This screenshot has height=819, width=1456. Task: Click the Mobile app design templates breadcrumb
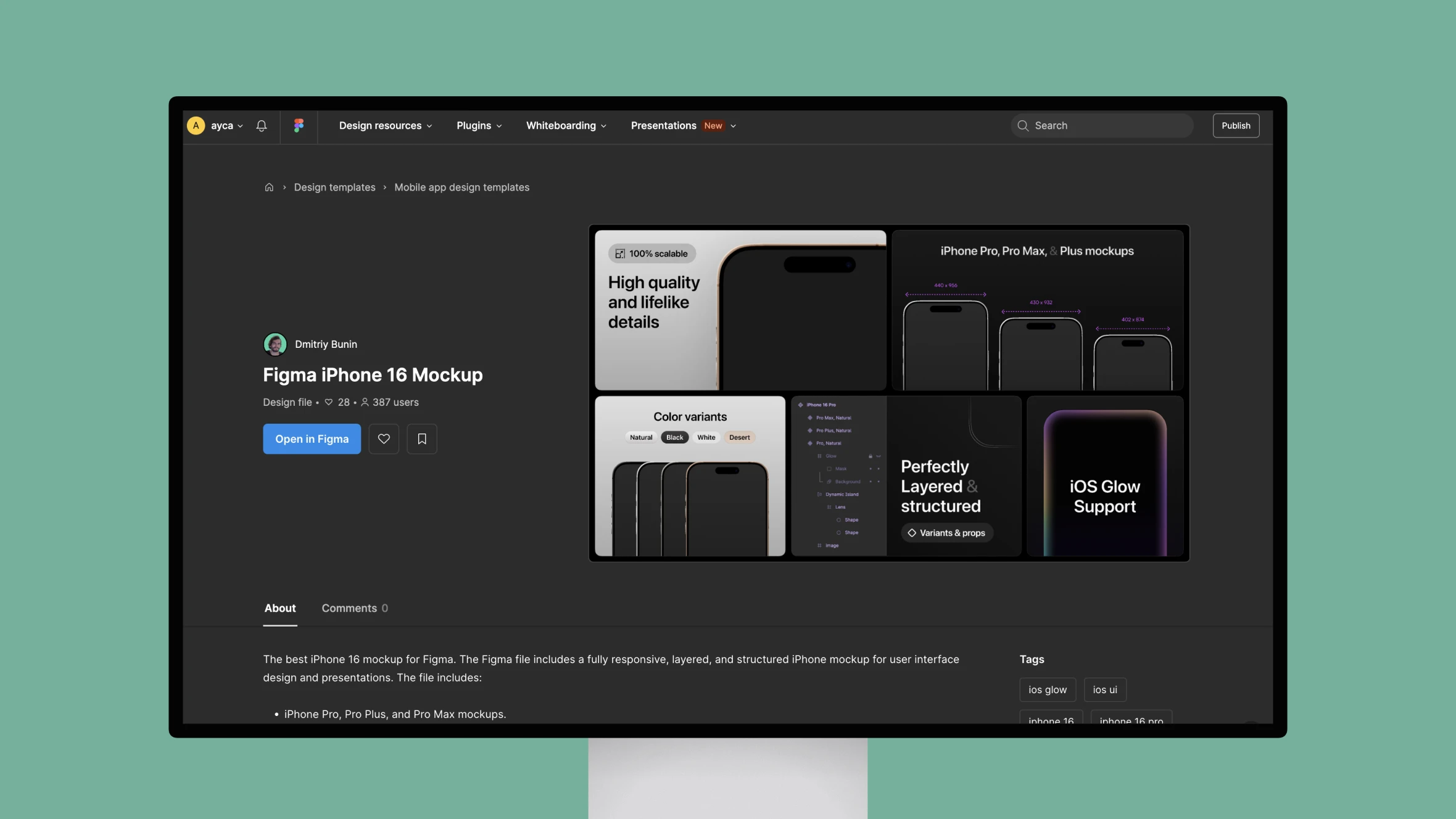coord(462,188)
